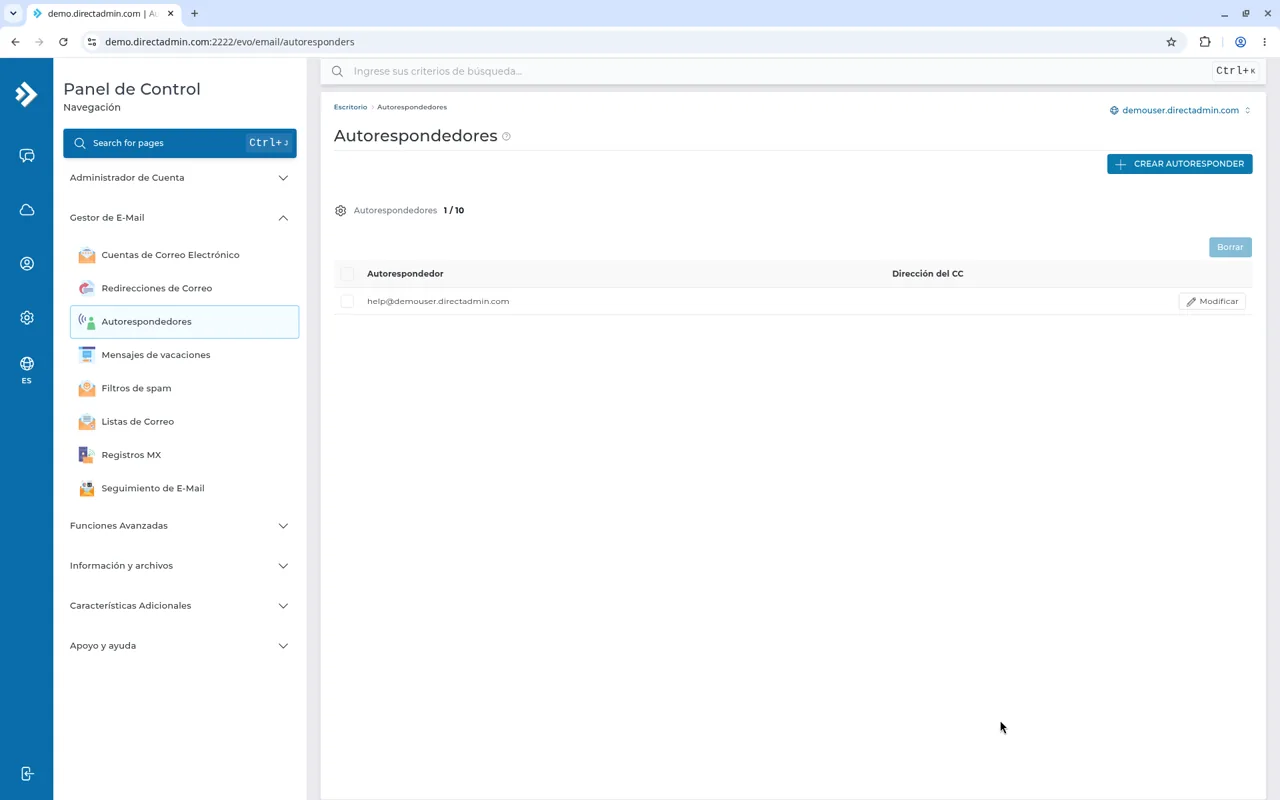Toggle the select-all checkbox in table header
The height and width of the screenshot is (800, 1280).
(347, 274)
